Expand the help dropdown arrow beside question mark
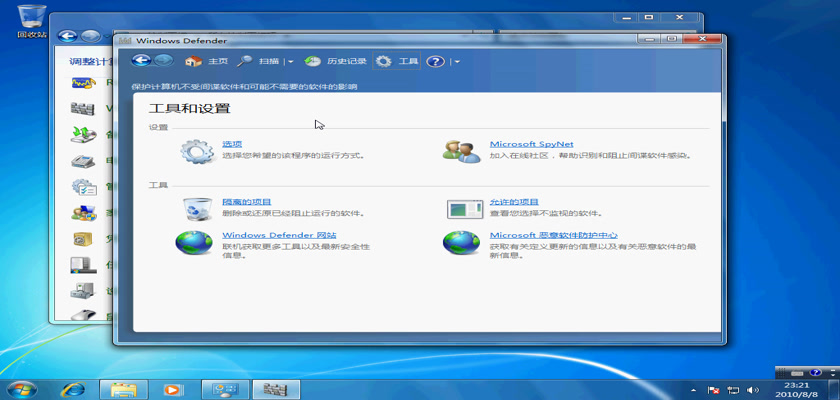Screen dimensions: 840x400 click(x=456, y=62)
